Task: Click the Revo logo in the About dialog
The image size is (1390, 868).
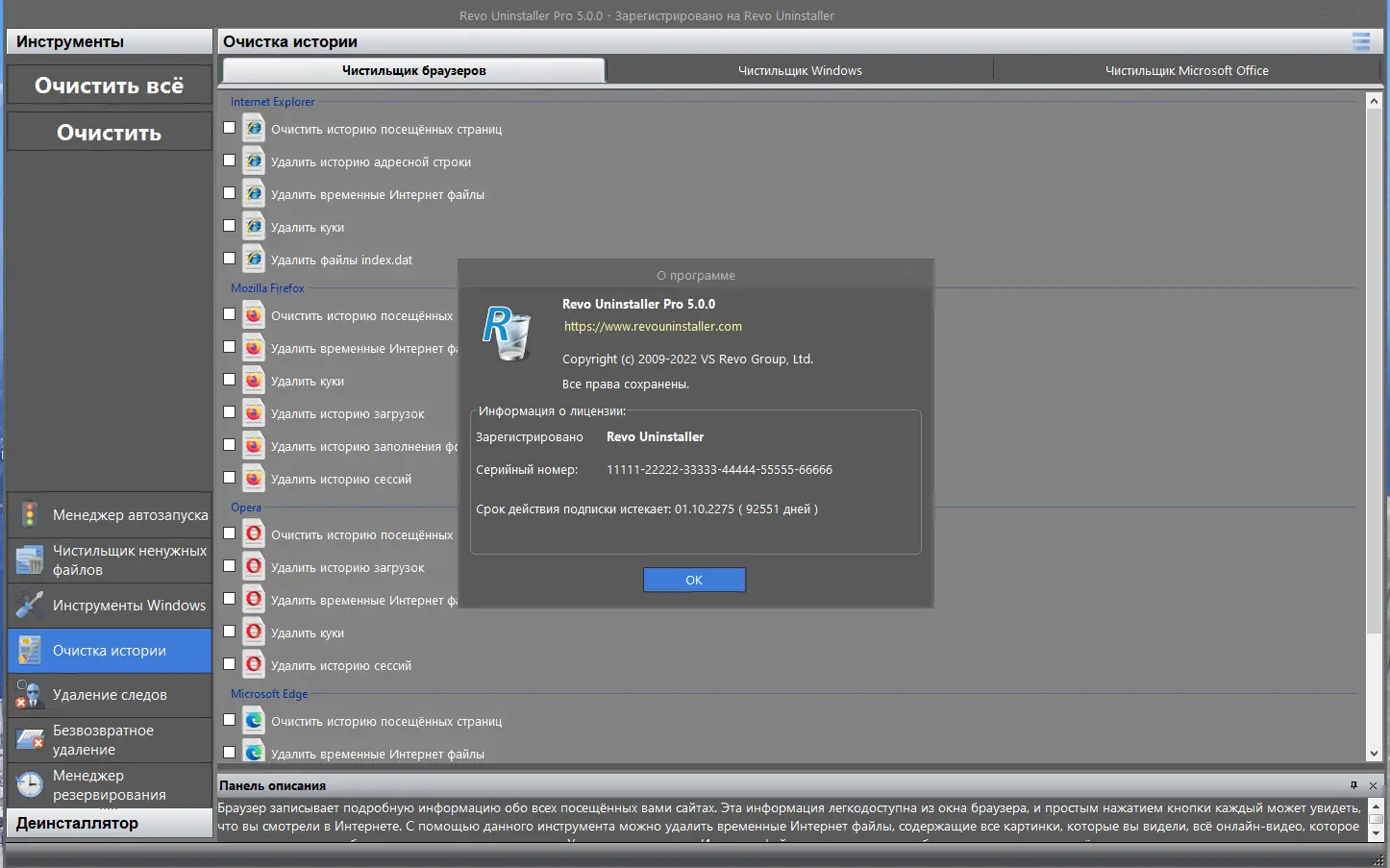Action: pyautogui.click(x=506, y=334)
